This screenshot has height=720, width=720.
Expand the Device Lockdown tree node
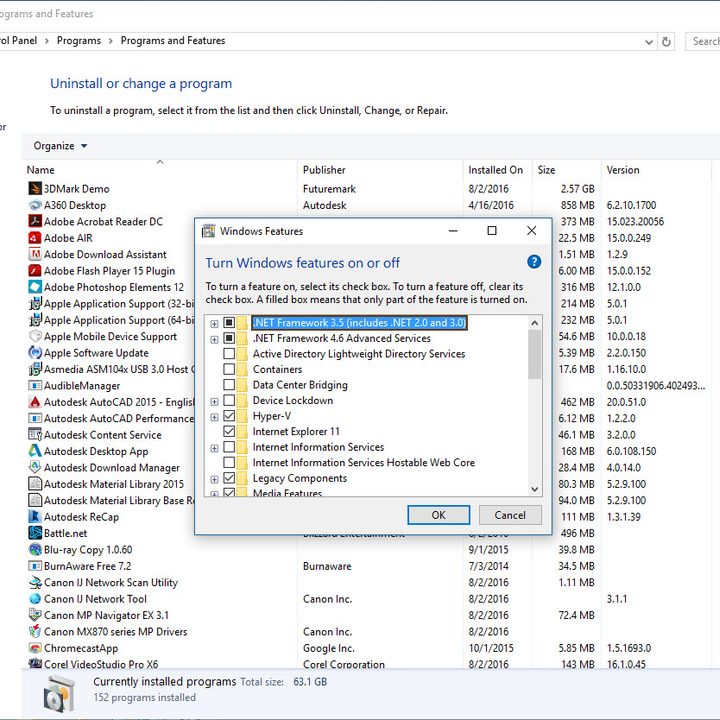coord(214,402)
